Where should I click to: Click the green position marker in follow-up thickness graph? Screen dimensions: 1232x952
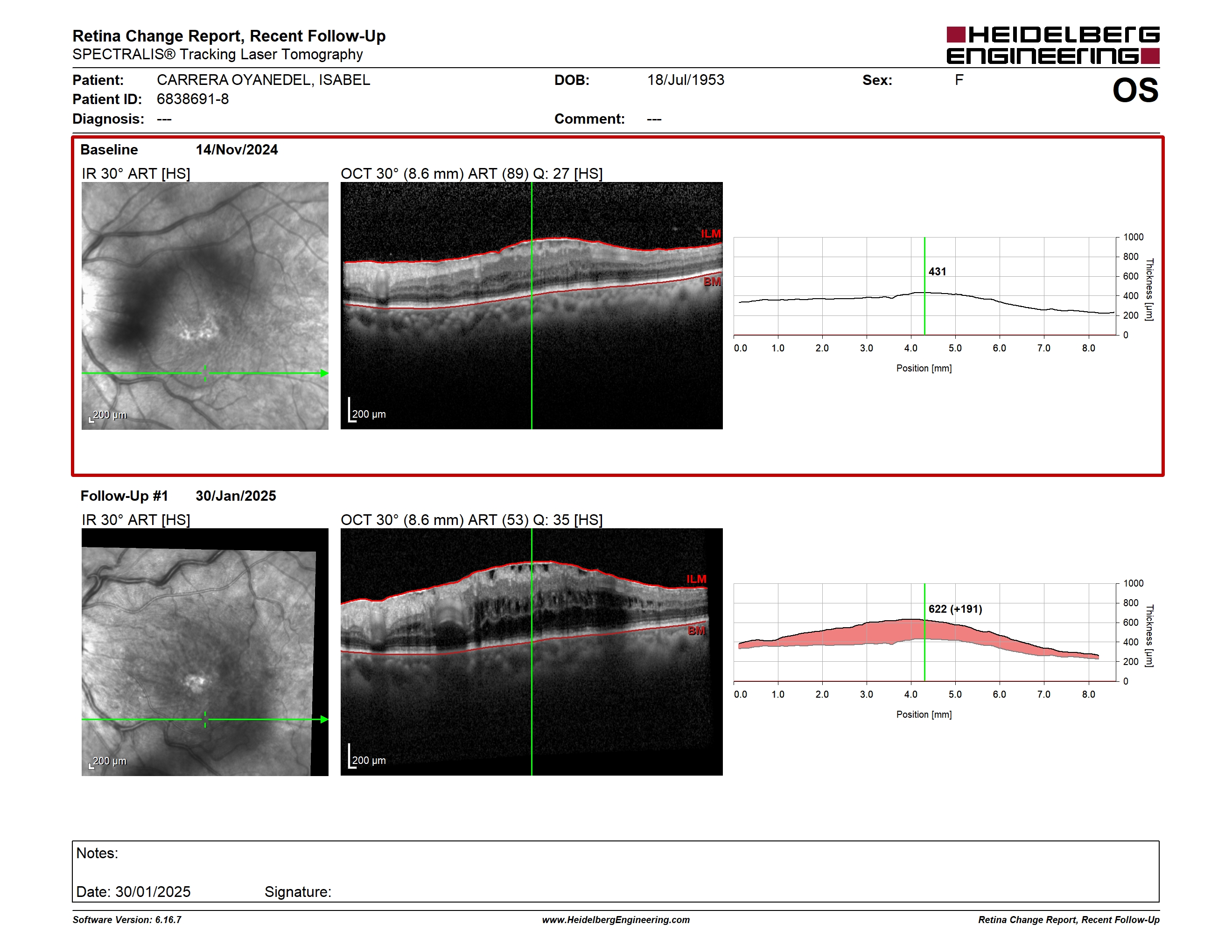pos(924,632)
